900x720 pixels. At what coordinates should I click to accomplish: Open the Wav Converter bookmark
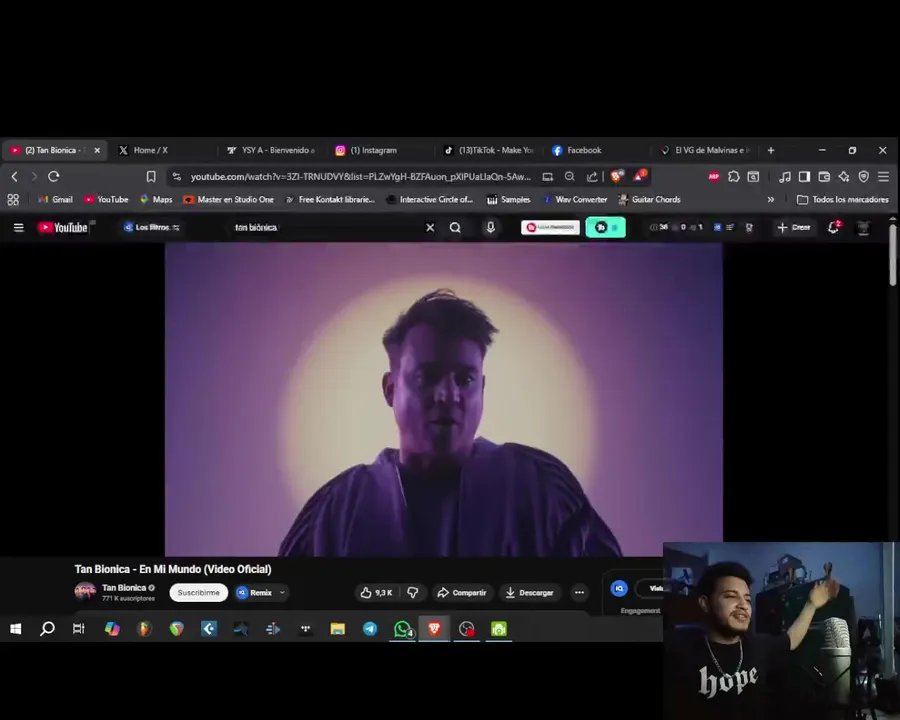[575, 199]
